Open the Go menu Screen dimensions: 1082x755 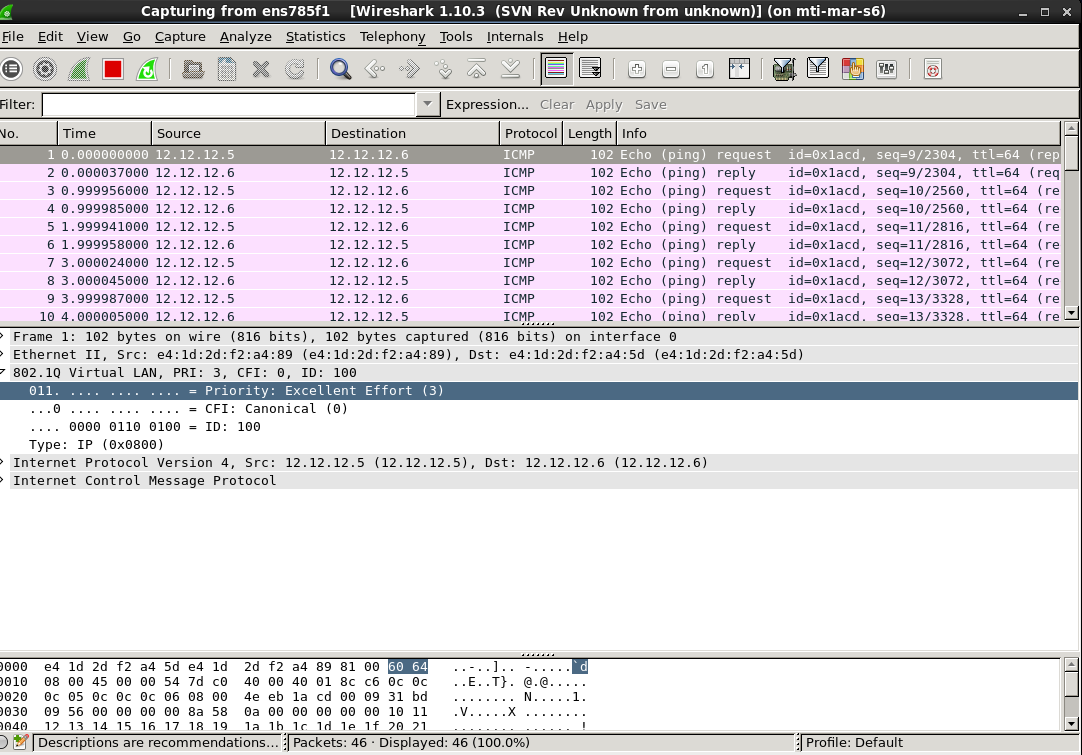point(132,37)
